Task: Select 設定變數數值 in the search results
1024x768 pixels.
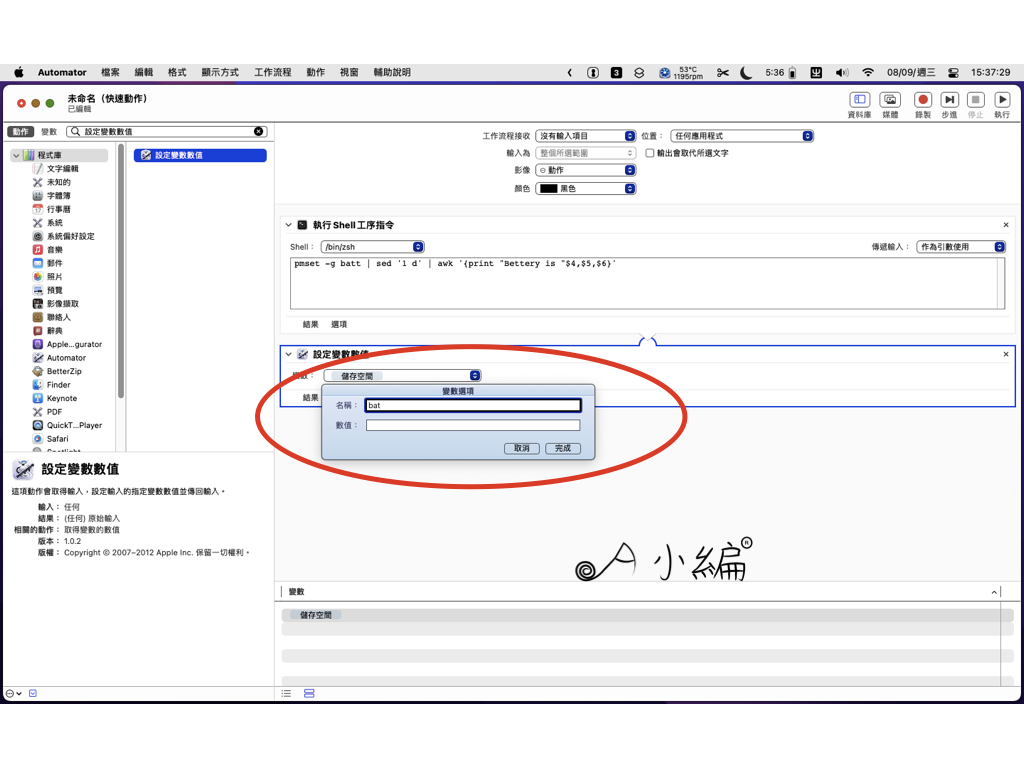Action: click(200, 155)
